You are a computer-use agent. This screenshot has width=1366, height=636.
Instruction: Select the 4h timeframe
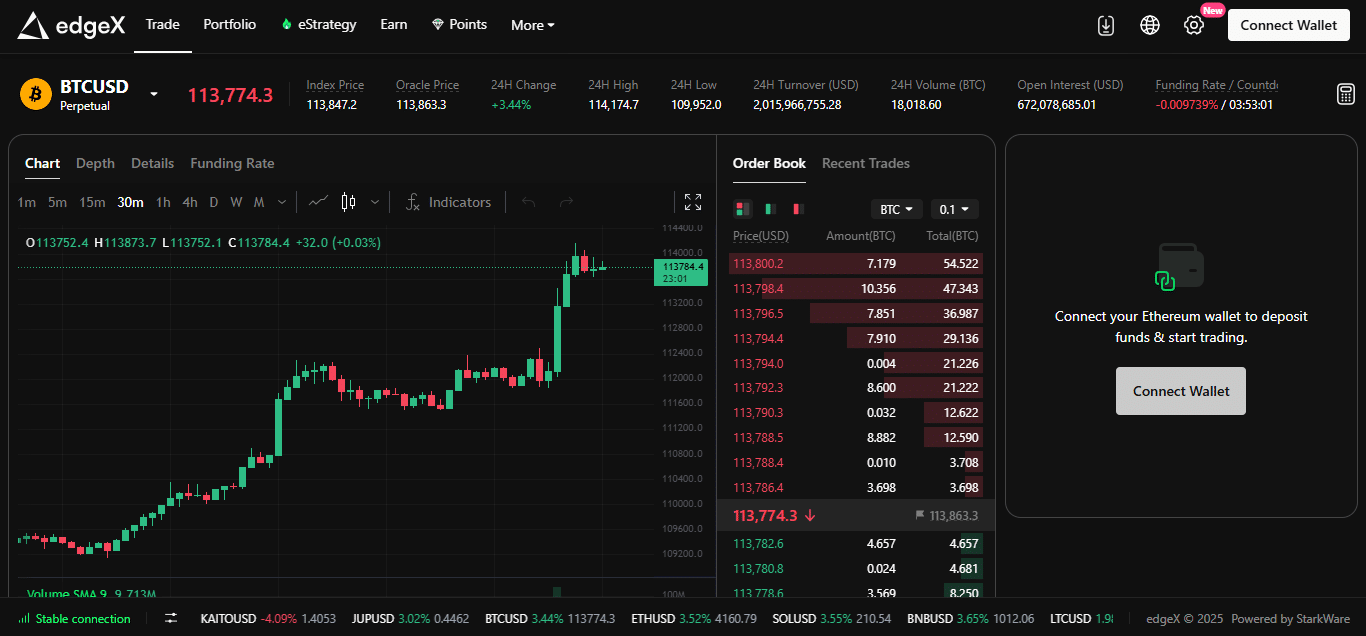click(190, 202)
